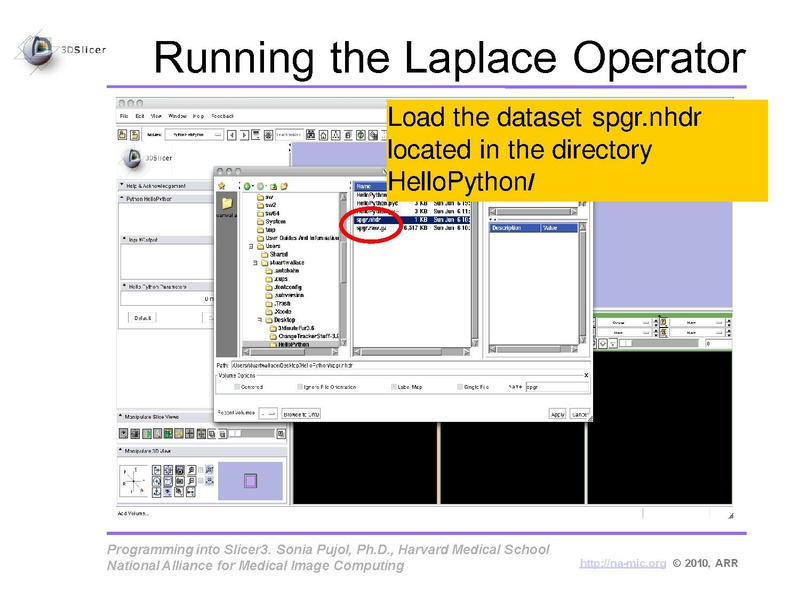800x600 pixels.
Task: Collapse the stuartwallace folder tree node
Action: [x=255, y=263]
